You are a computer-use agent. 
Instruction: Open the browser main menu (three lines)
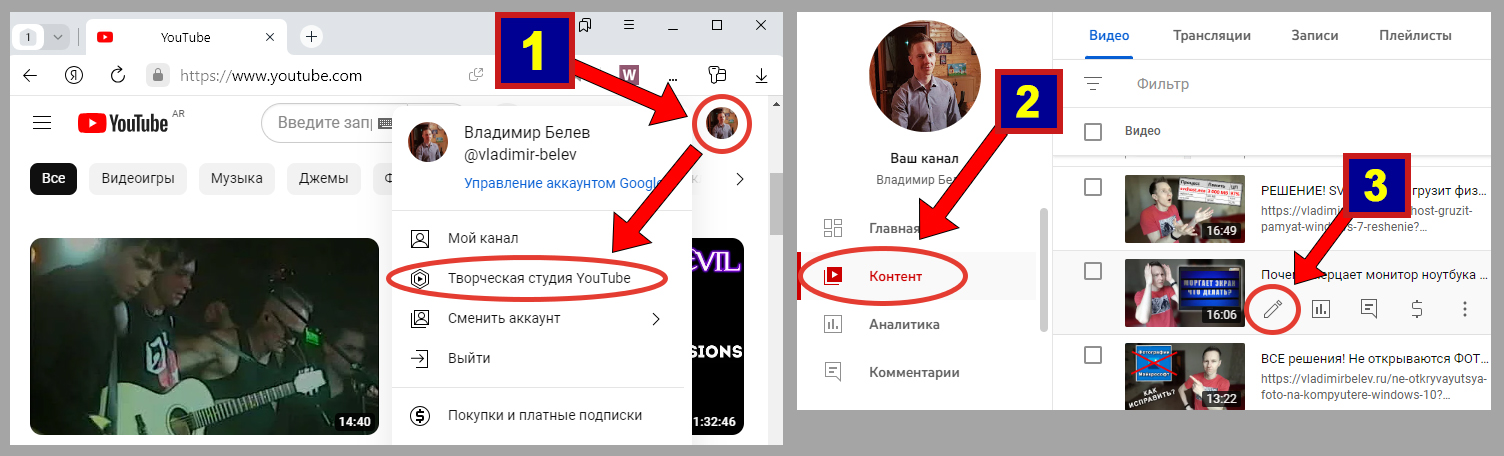[629, 24]
